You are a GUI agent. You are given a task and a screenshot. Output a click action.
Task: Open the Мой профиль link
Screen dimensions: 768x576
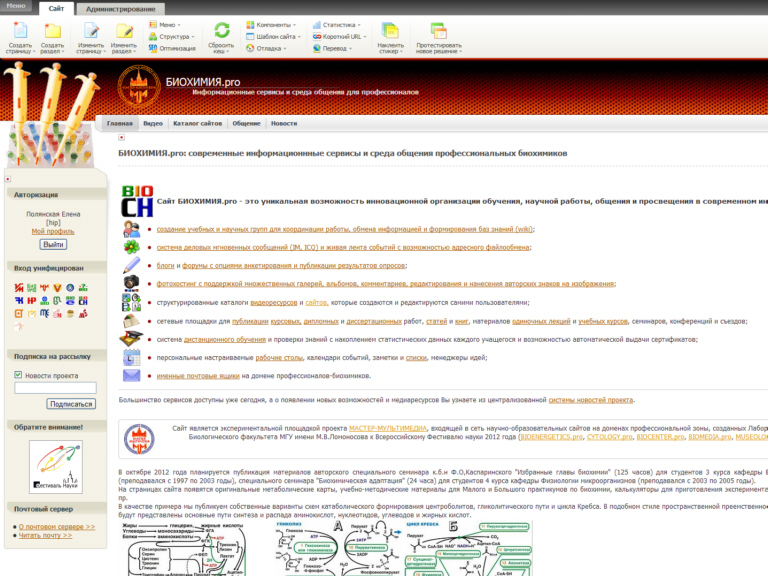(x=53, y=231)
